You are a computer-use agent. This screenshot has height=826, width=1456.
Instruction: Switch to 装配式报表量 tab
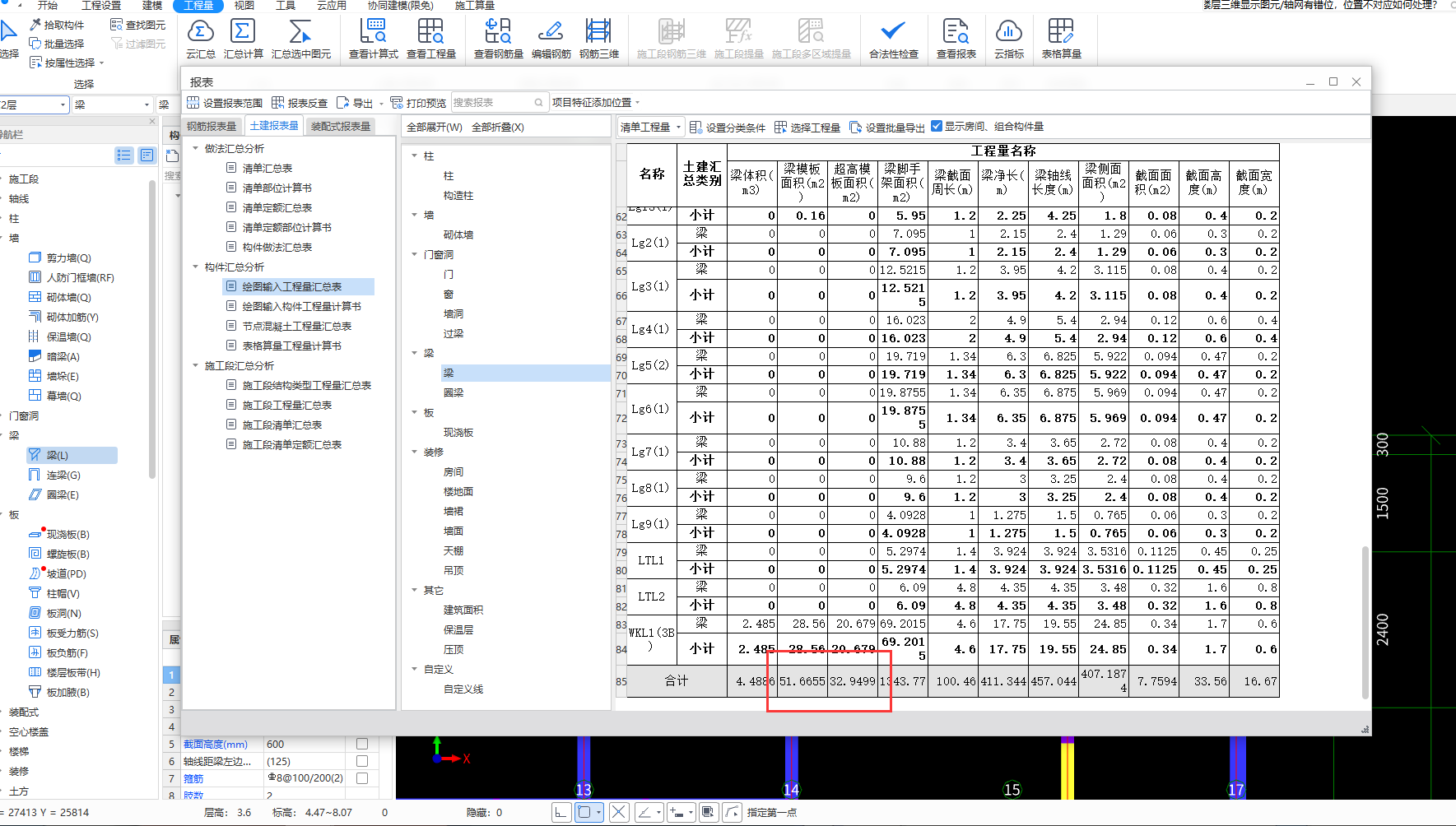click(x=341, y=127)
